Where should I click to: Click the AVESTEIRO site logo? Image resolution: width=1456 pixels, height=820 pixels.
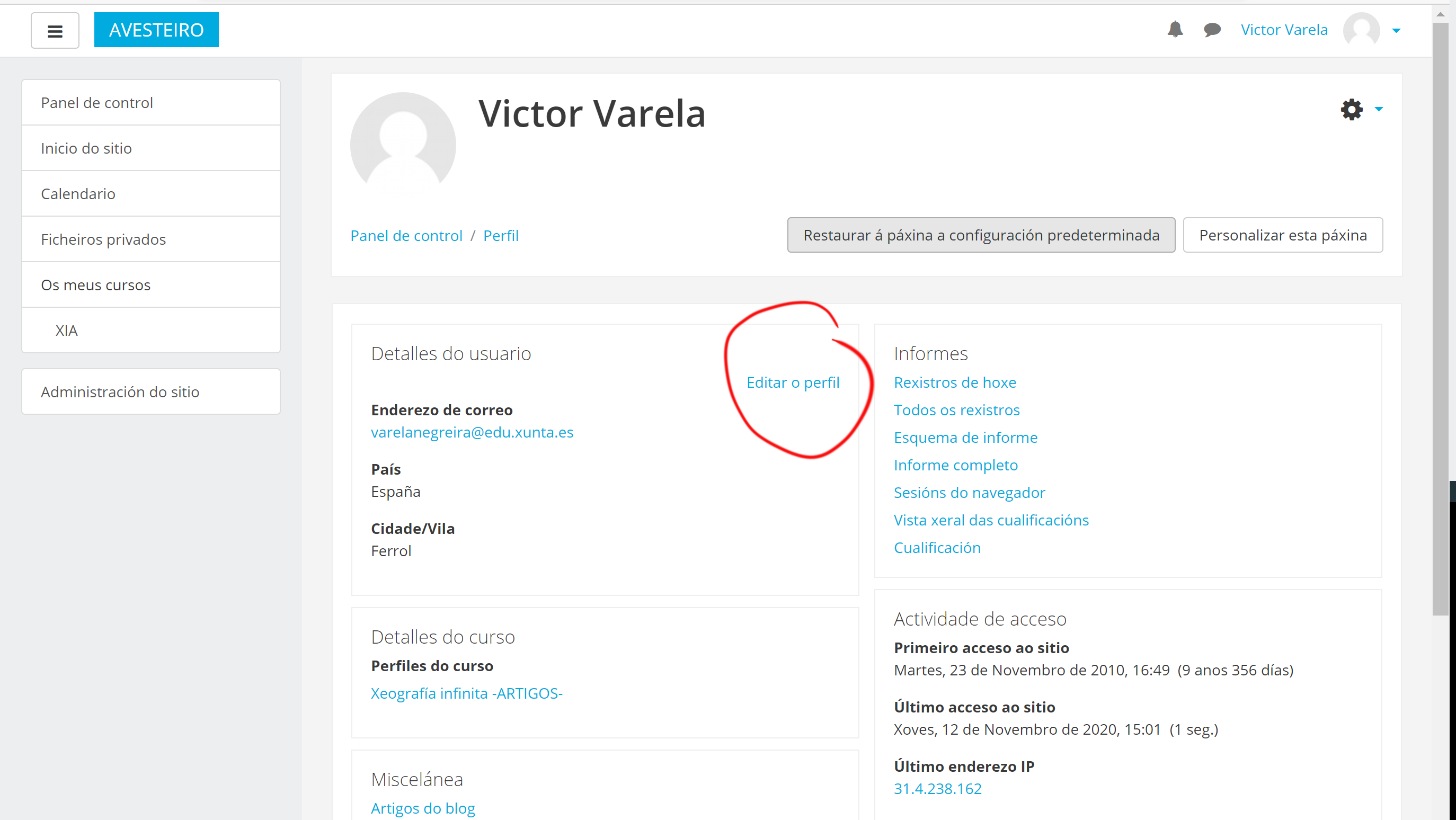pos(156,29)
